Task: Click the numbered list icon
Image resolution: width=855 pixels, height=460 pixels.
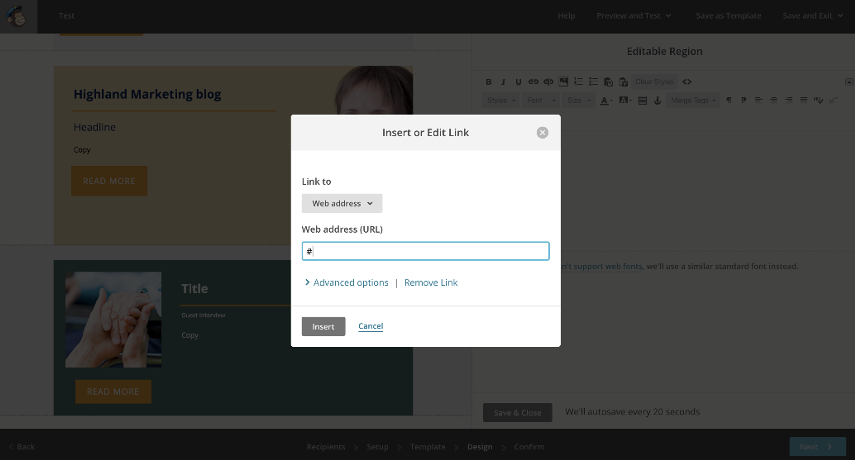Action: tap(578, 82)
